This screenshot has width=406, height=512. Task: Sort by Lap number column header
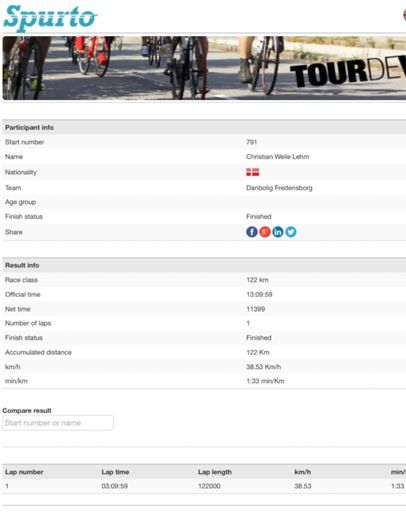click(24, 472)
